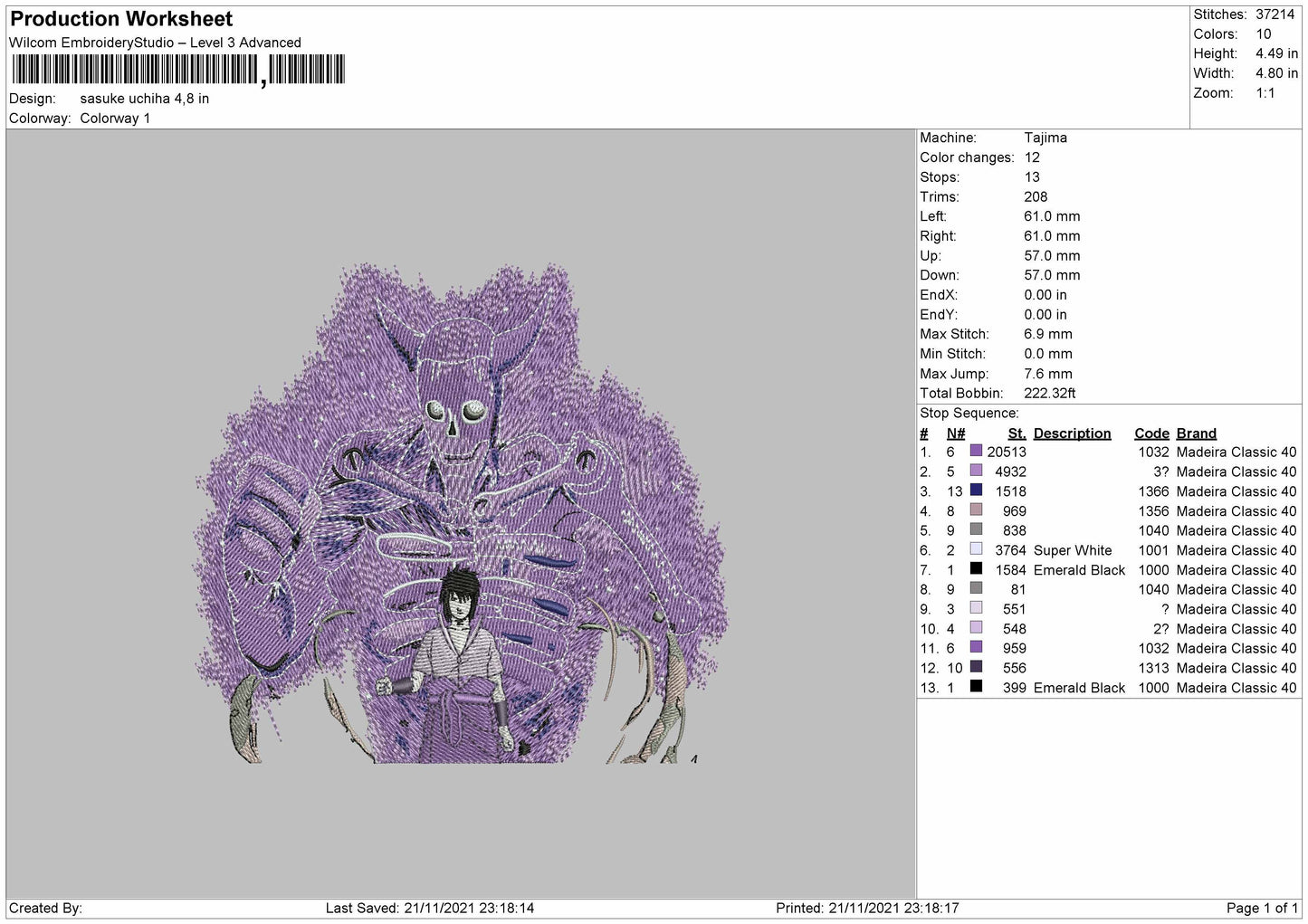Image resolution: width=1308 pixels, height=924 pixels.
Task: Click the Up: label
Action: 931,255
